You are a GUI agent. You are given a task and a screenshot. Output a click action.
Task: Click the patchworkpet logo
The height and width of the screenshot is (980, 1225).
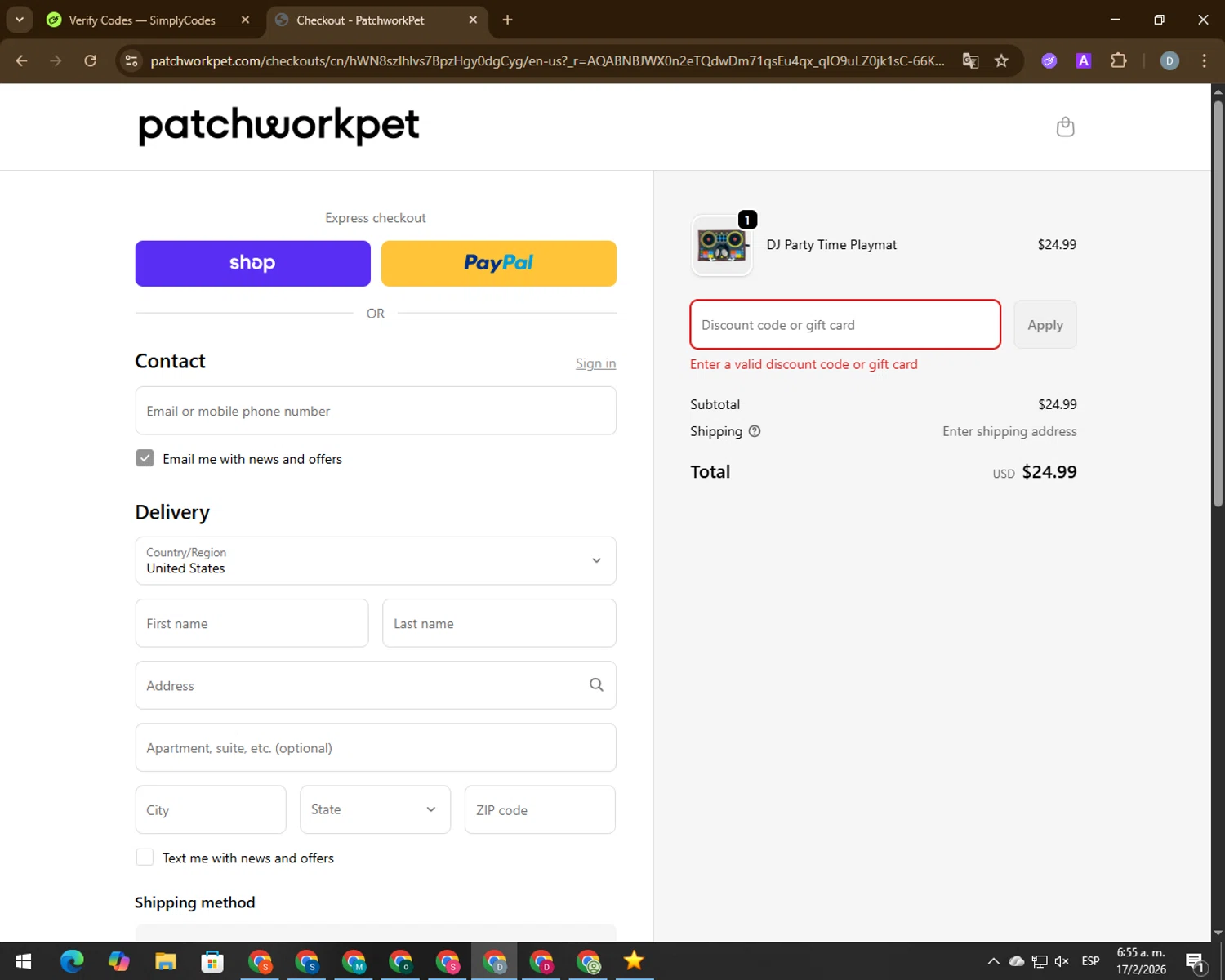coord(278,126)
